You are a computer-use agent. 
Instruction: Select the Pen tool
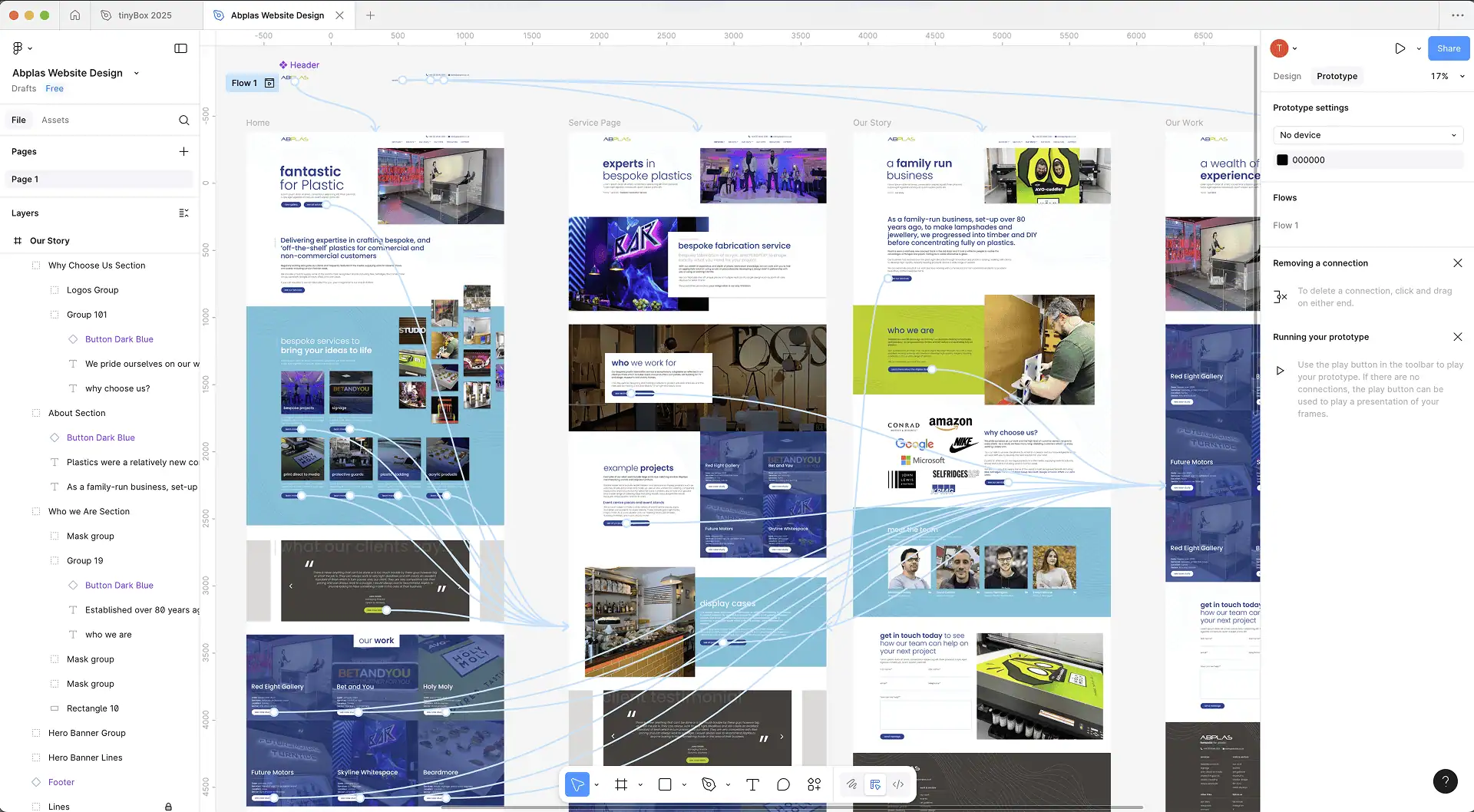pos(709,784)
